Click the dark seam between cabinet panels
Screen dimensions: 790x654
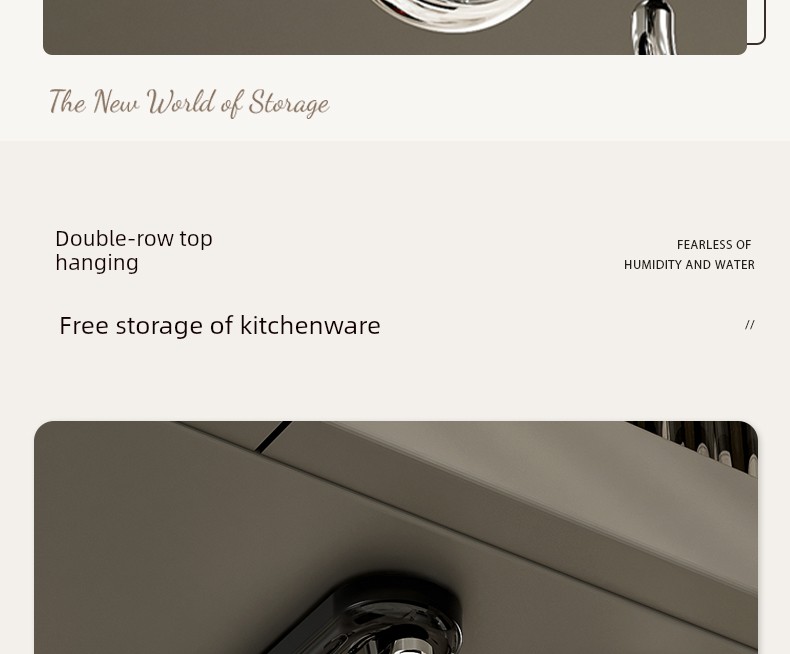[273, 437]
